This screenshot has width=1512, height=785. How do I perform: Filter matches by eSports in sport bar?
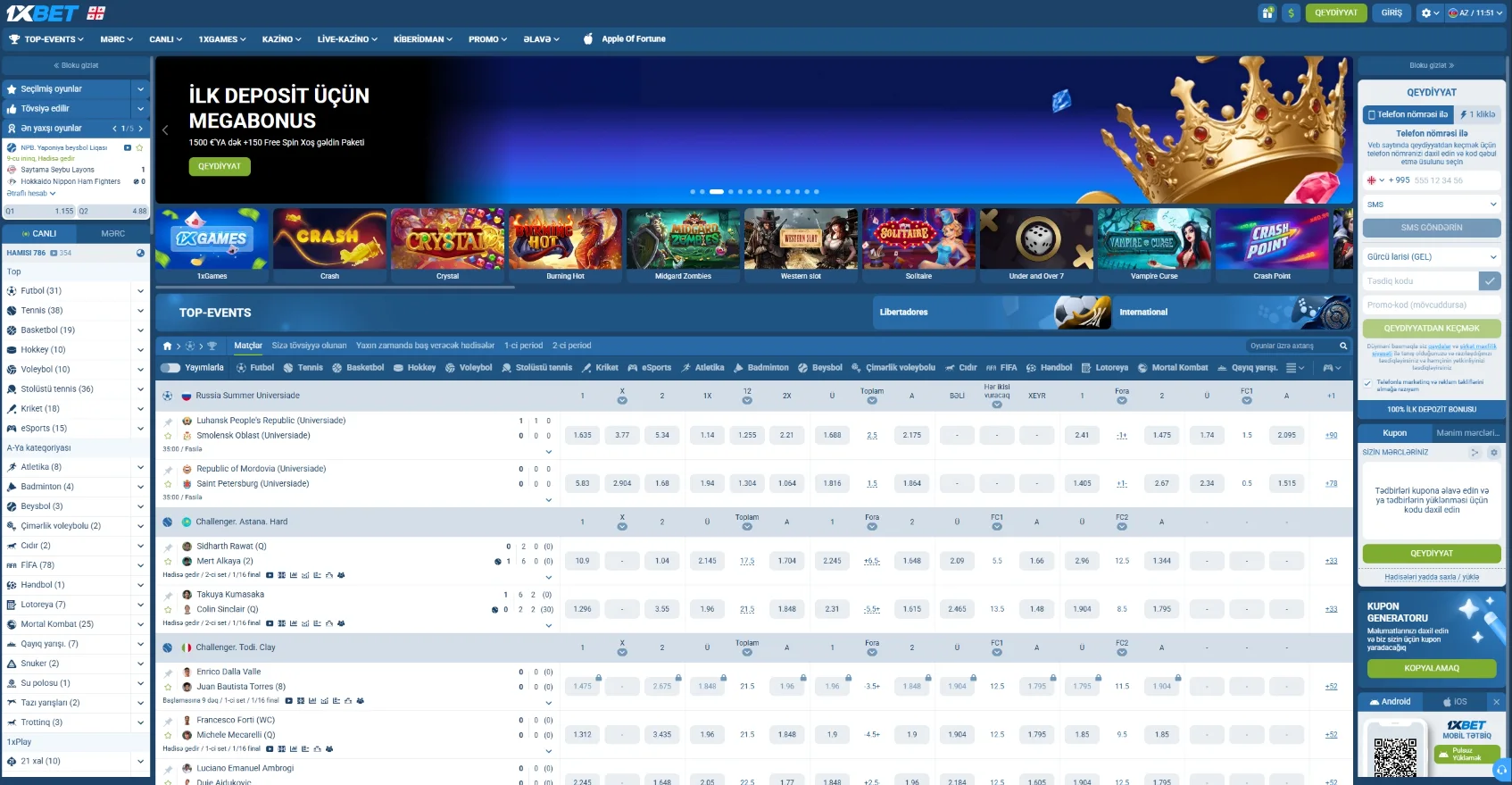point(649,368)
